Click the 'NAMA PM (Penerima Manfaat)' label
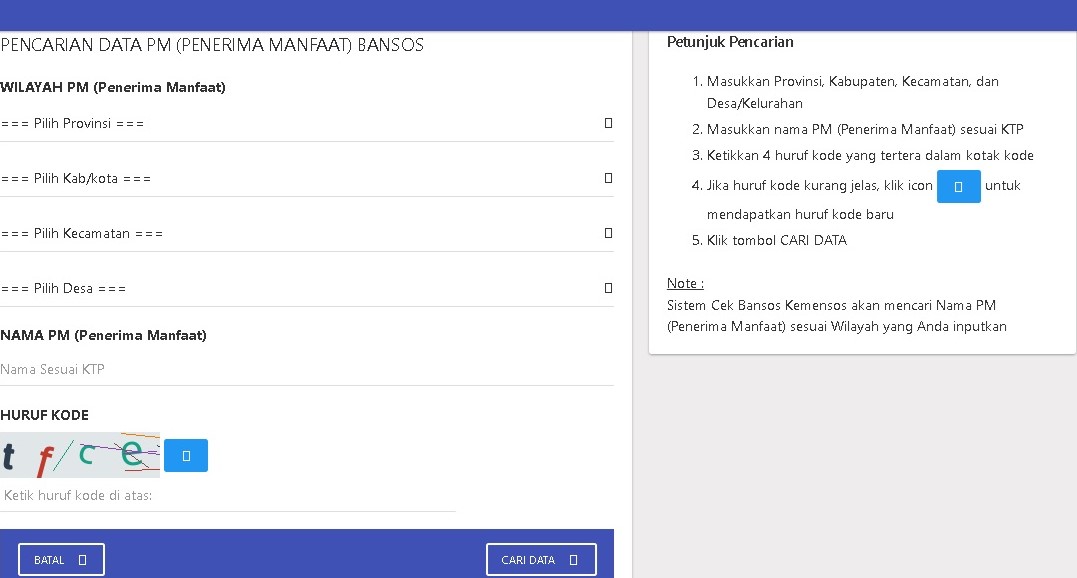This screenshot has width=1077, height=578. 103,336
